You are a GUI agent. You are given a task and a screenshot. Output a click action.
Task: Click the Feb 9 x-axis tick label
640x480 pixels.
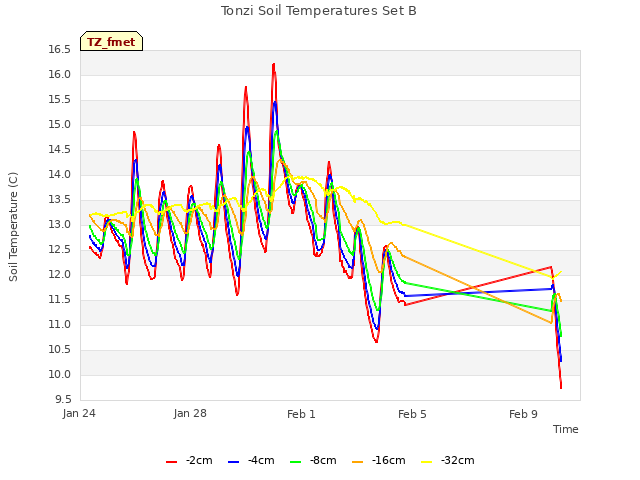point(523,414)
